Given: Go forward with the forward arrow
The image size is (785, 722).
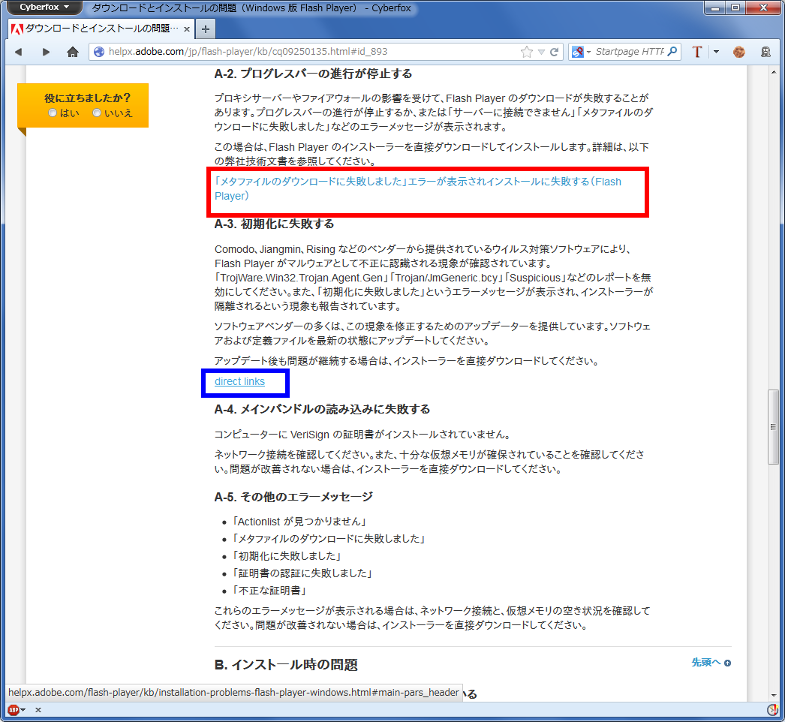Looking at the screenshot, I should pyautogui.click(x=46, y=52).
